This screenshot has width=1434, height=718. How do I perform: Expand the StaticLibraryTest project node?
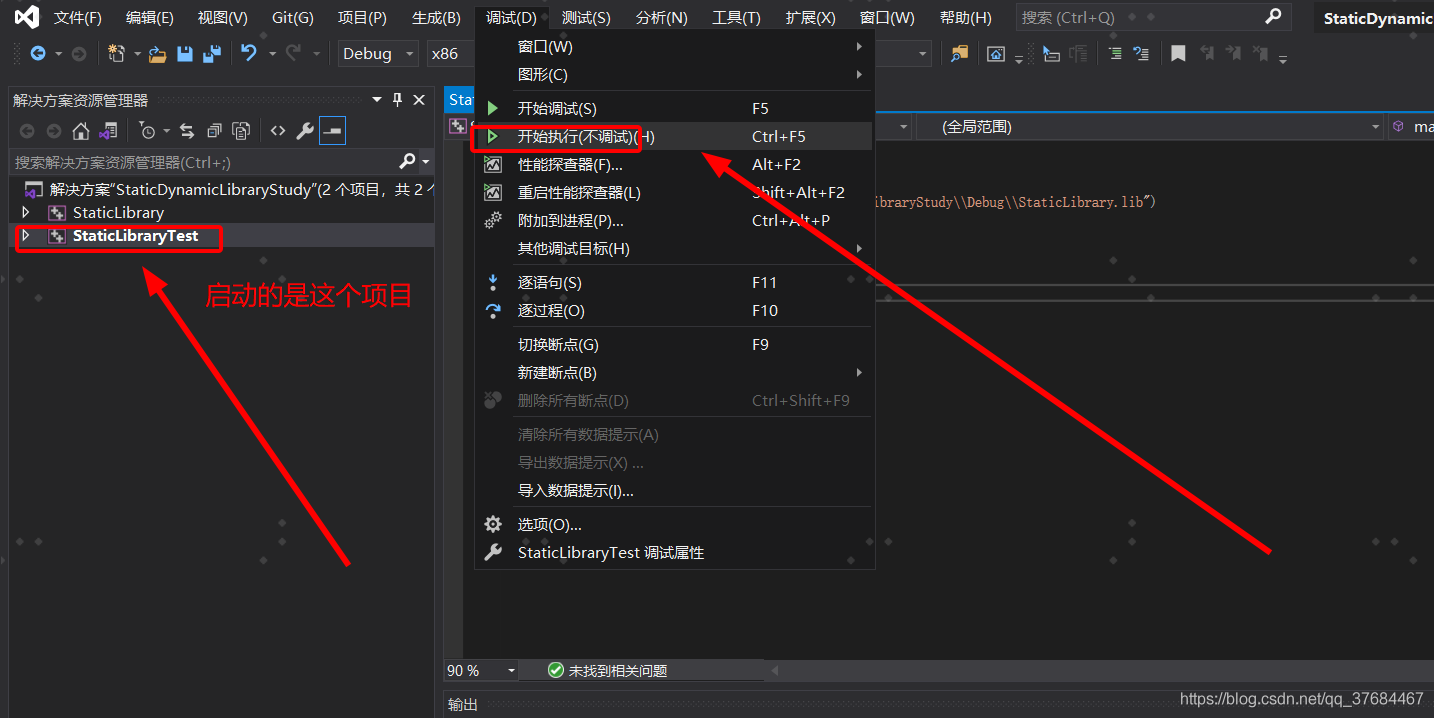pyautogui.click(x=26, y=236)
